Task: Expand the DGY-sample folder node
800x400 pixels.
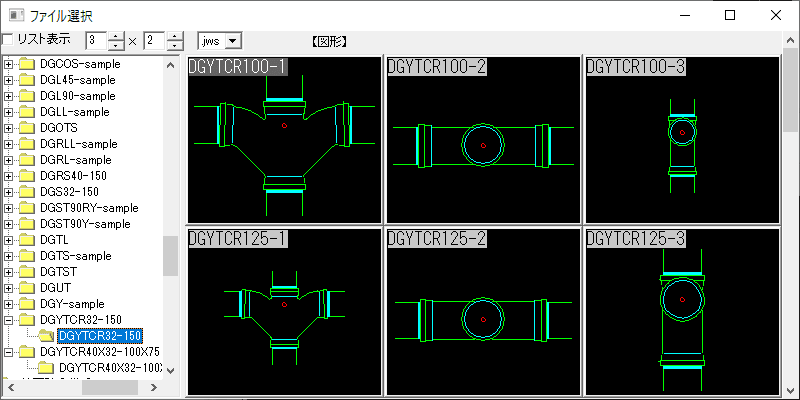Action: pos(8,304)
